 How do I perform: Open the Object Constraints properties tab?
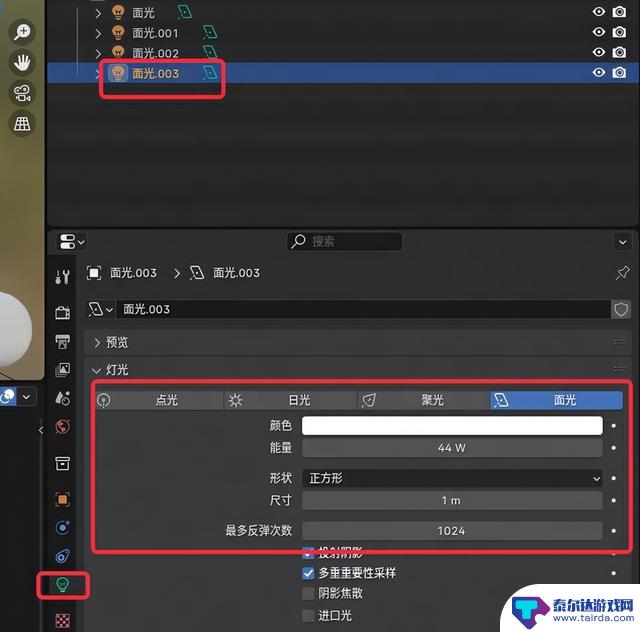click(x=62, y=556)
